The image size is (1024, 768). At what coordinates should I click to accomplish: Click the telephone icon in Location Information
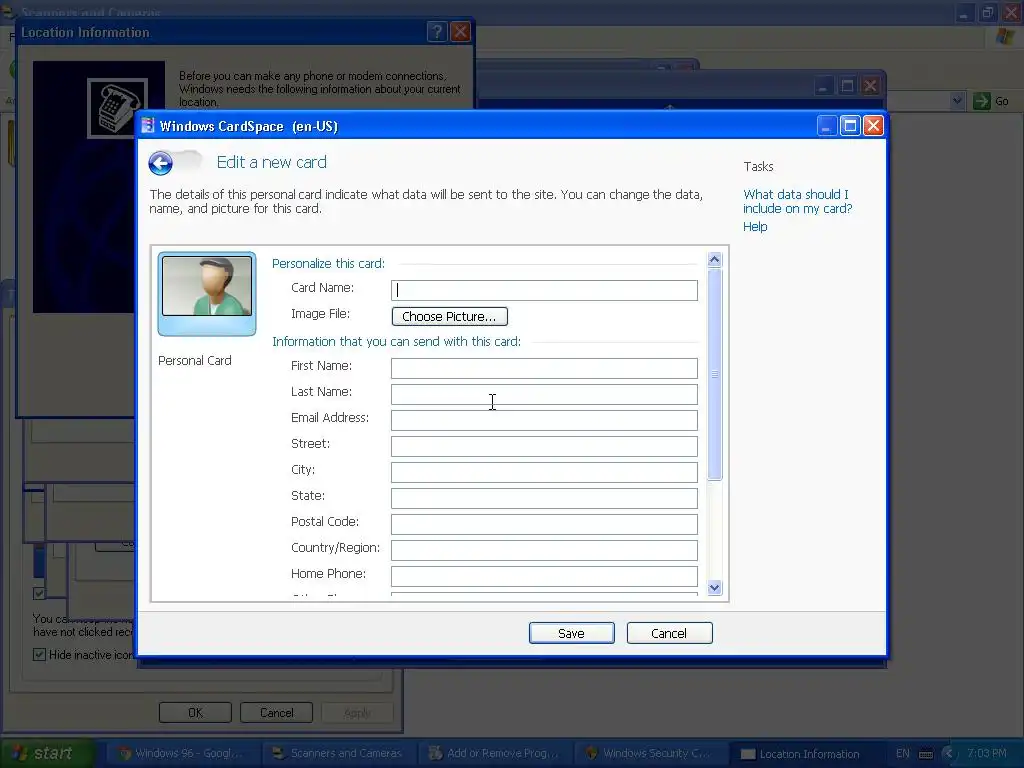pyautogui.click(x=118, y=108)
